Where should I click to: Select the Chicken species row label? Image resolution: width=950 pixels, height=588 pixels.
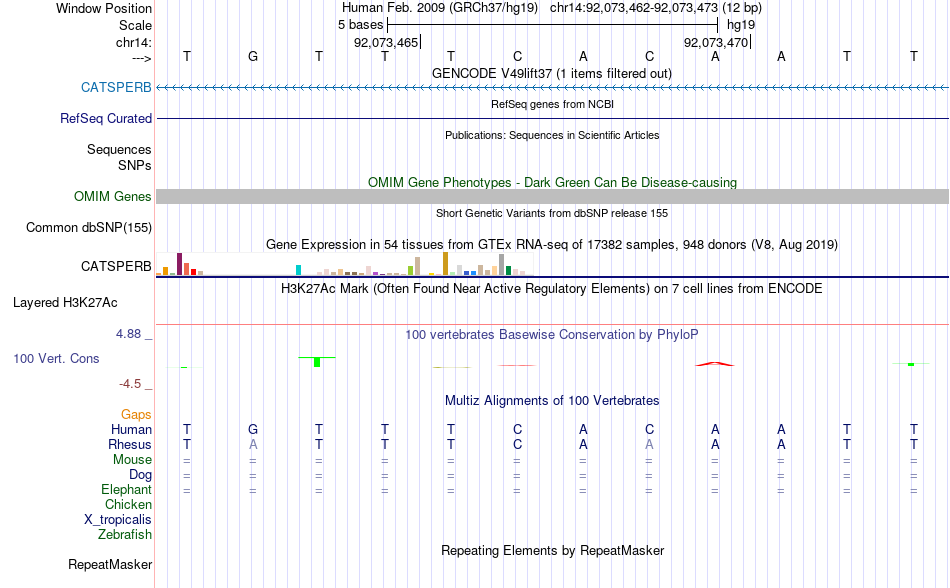point(128,504)
